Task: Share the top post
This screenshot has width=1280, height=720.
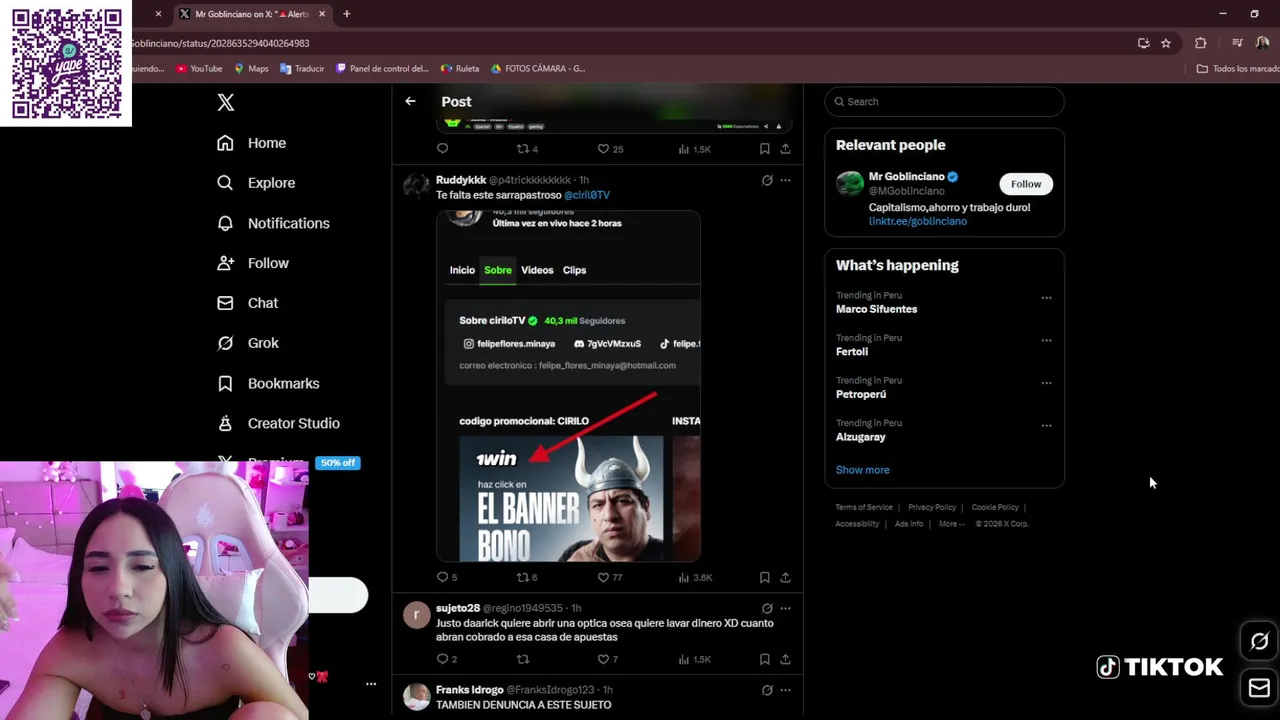Action: (785, 148)
